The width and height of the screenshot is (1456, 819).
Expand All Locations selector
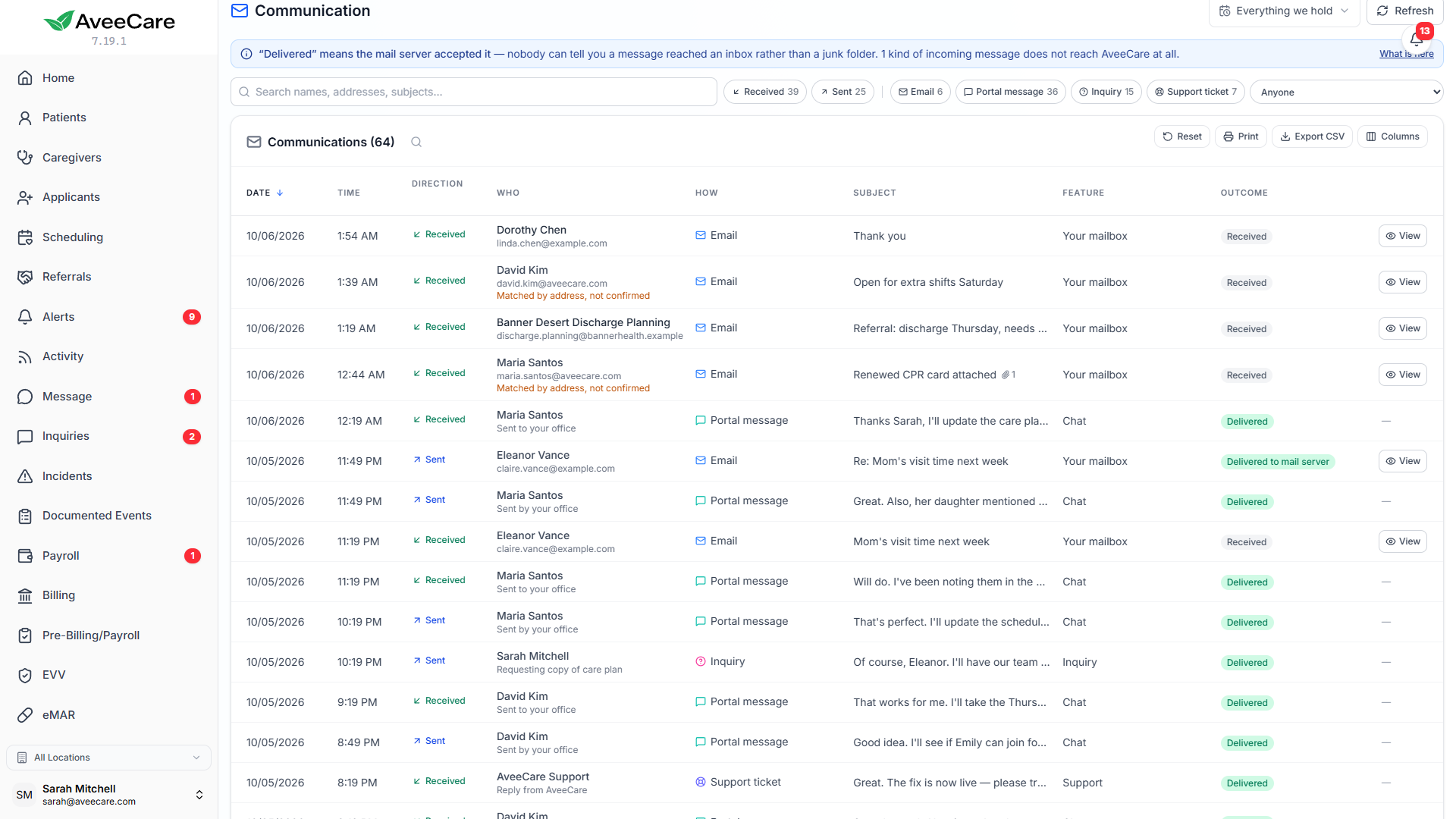tap(108, 758)
